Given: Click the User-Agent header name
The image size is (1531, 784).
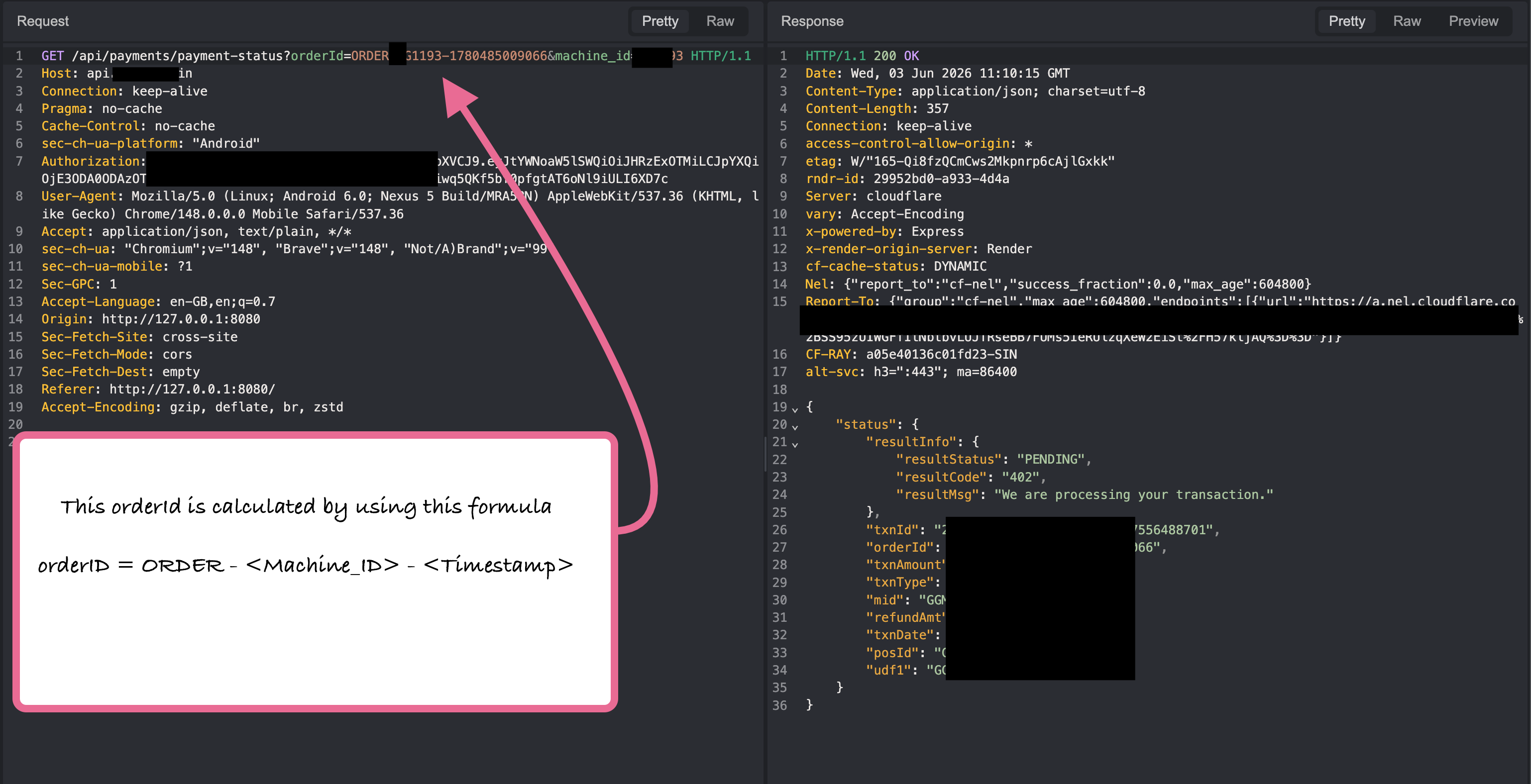Looking at the screenshot, I should [79, 196].
